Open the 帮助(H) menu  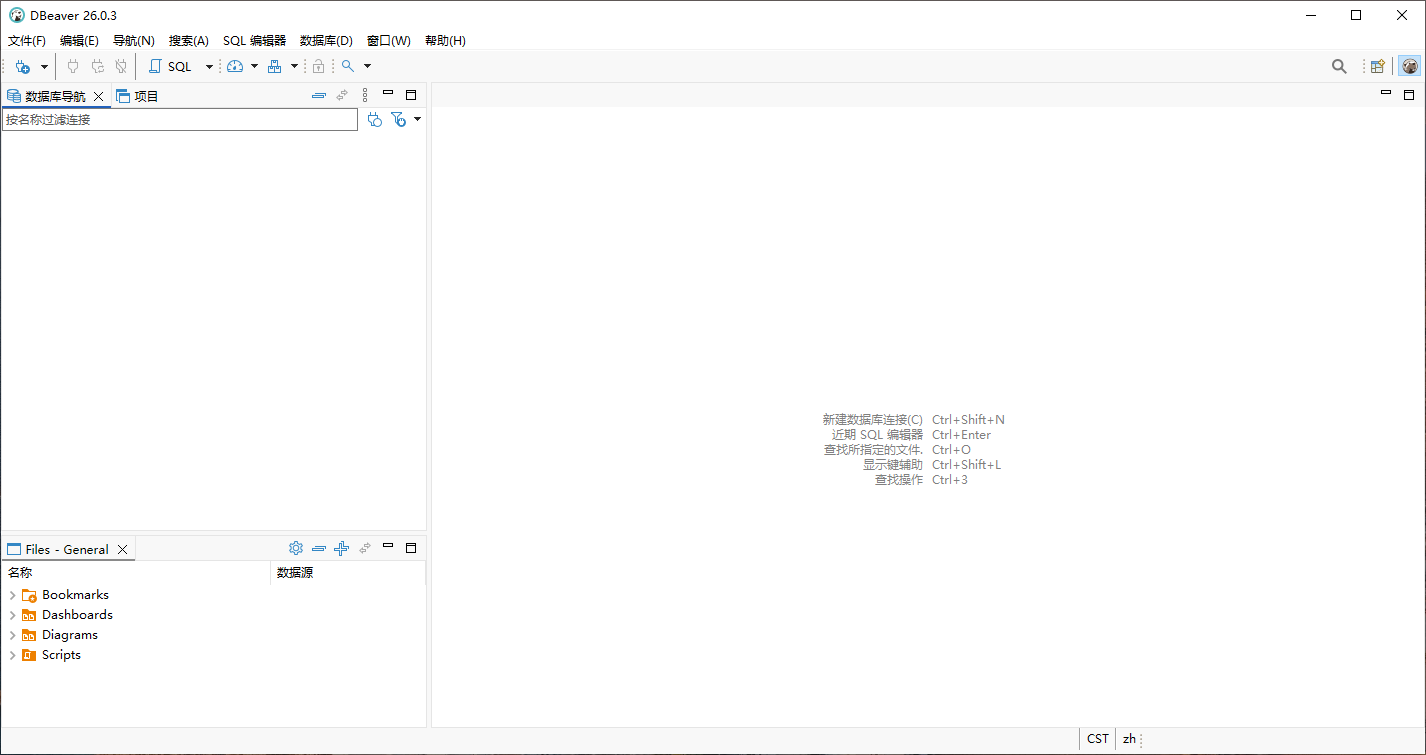pos(445,41)
